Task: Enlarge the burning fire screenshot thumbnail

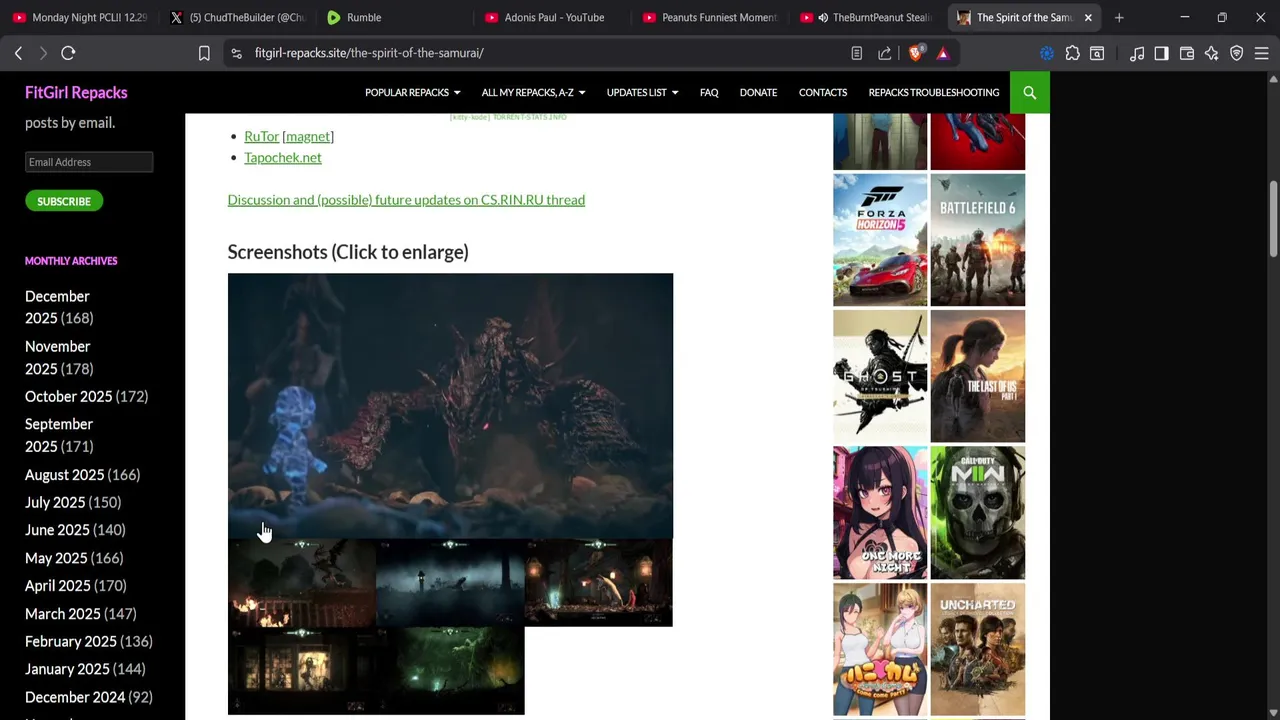Action: tap(302, 583)
